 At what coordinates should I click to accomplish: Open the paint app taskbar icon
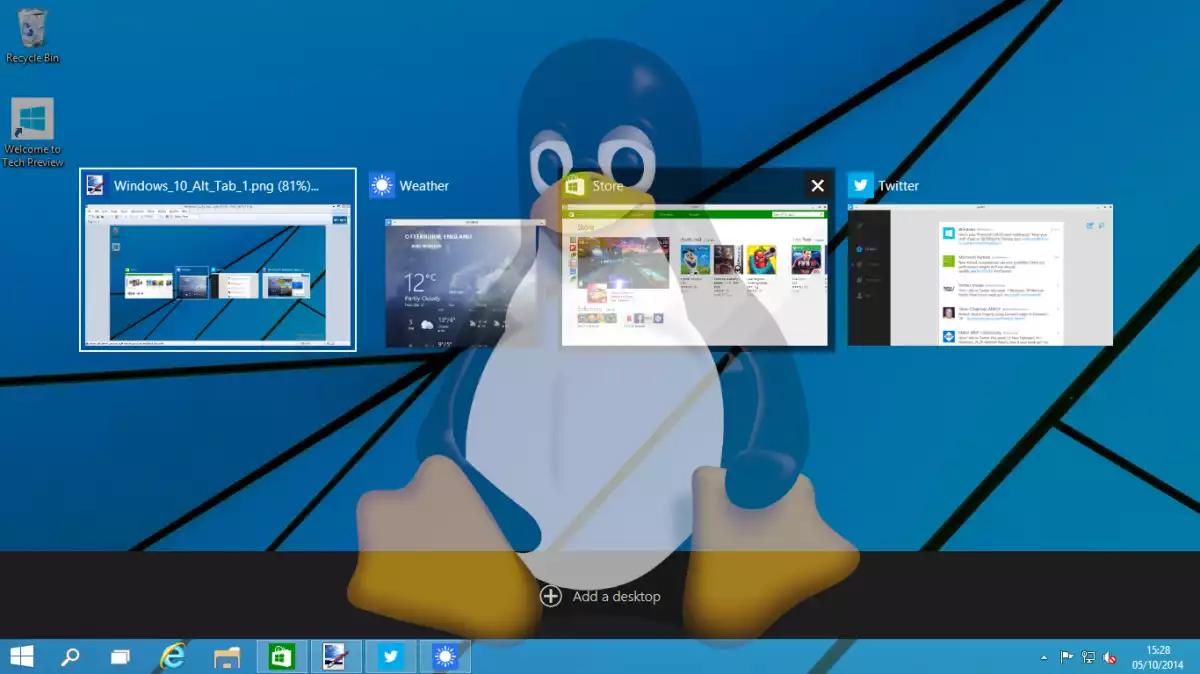(336, 656)
